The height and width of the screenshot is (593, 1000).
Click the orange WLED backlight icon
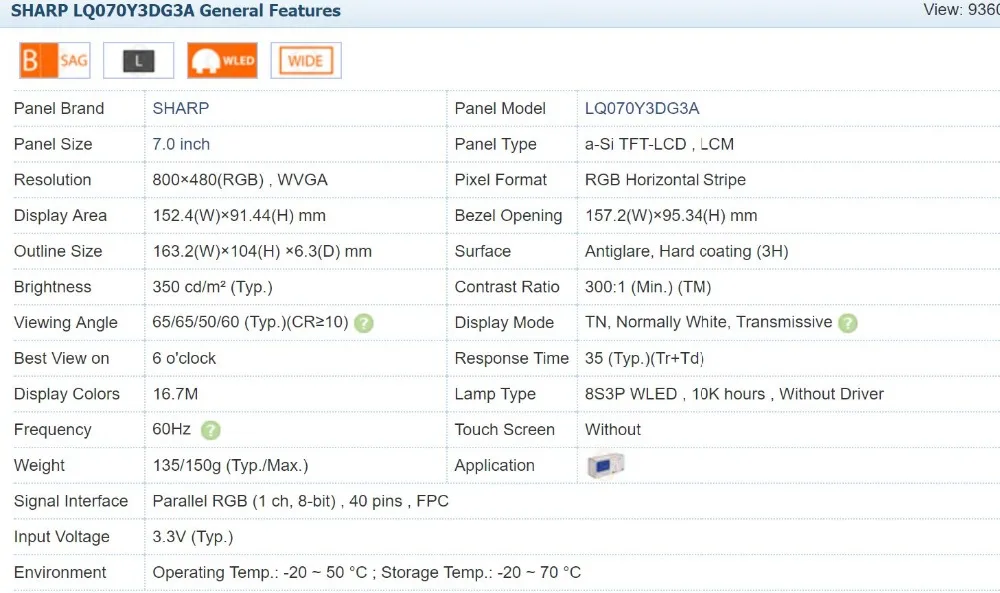pyautogui.click(x=223, y=61)
